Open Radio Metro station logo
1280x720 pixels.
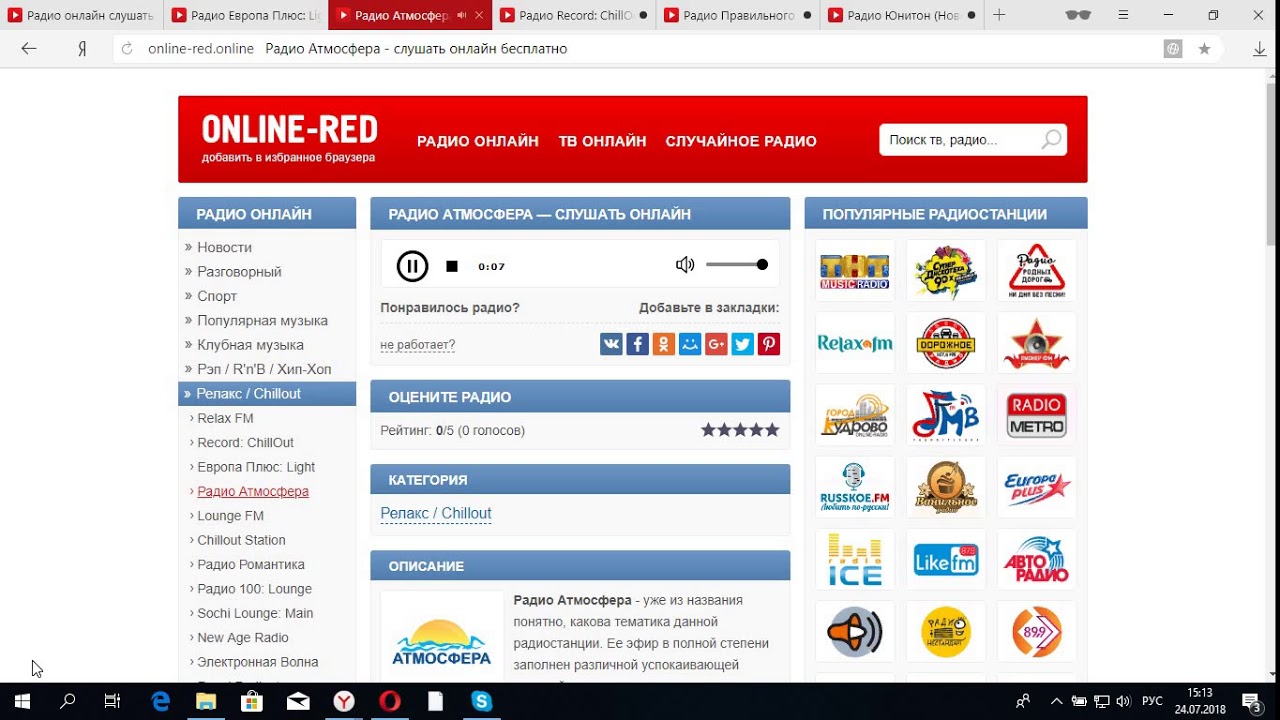(1036, 415)
